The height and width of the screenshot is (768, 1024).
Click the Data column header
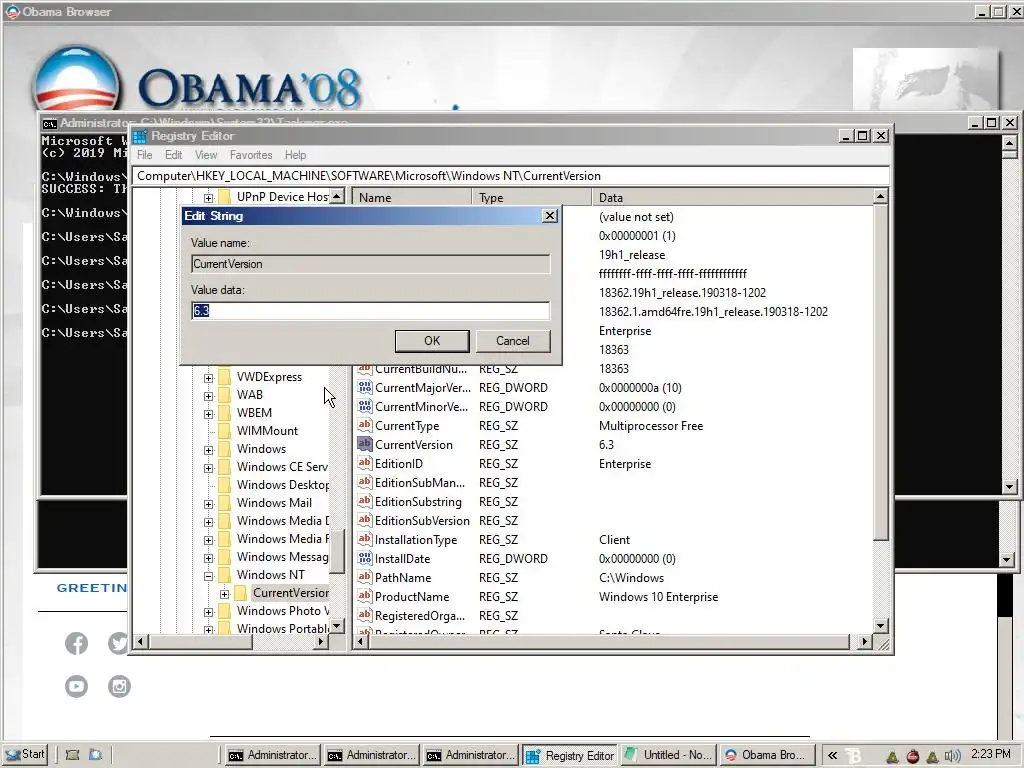point(732,197)
